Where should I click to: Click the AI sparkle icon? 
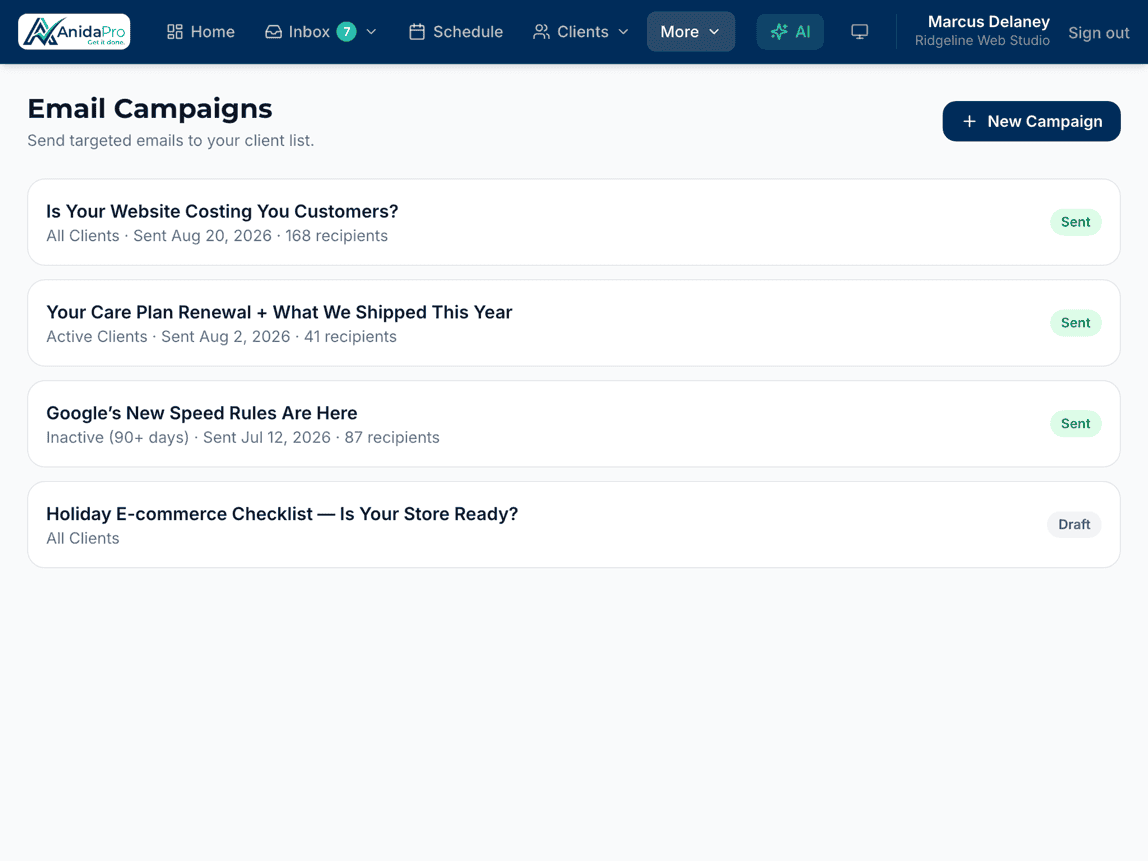779,31
